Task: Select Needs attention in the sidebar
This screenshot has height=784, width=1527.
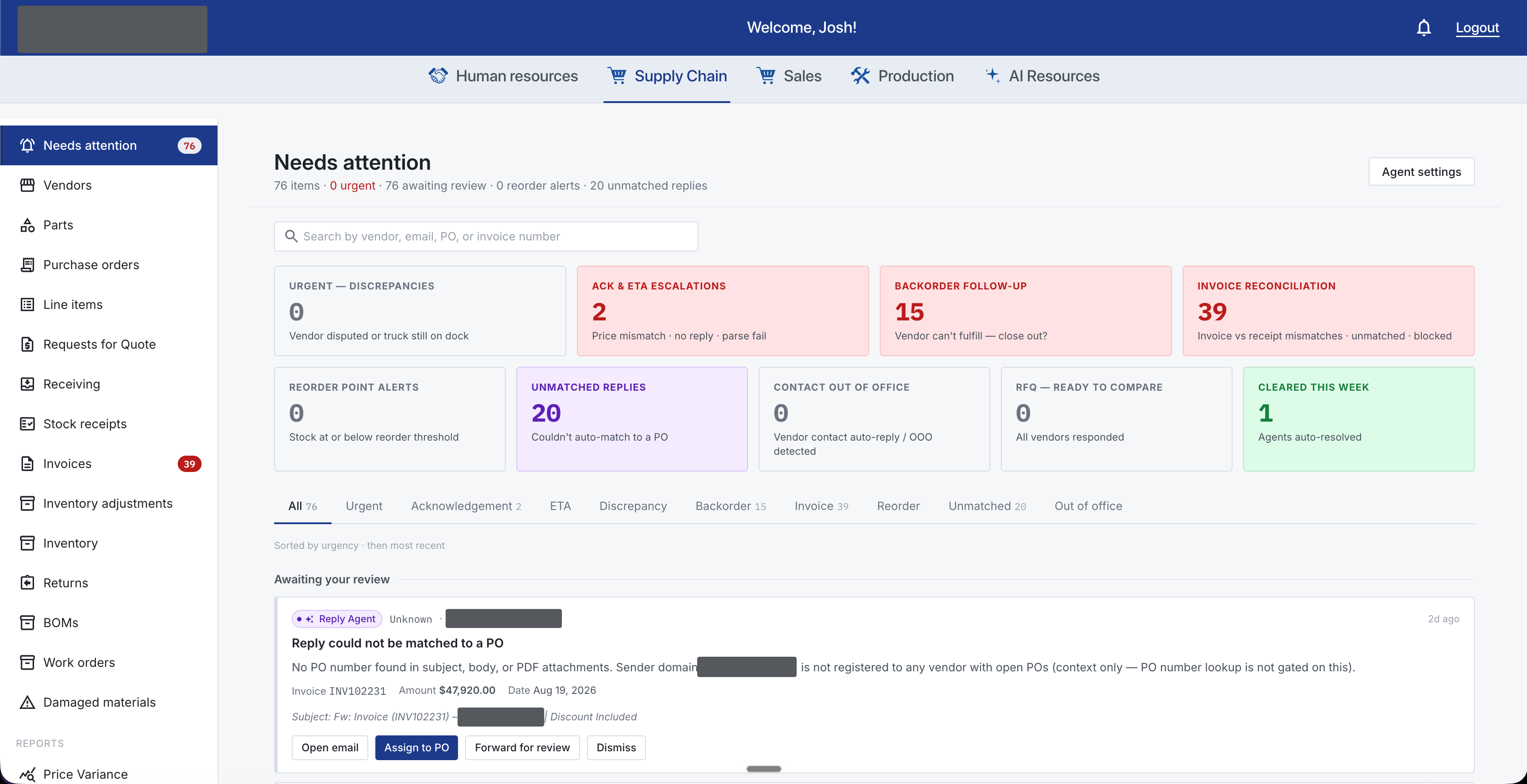Action: [x=109, y=145]
